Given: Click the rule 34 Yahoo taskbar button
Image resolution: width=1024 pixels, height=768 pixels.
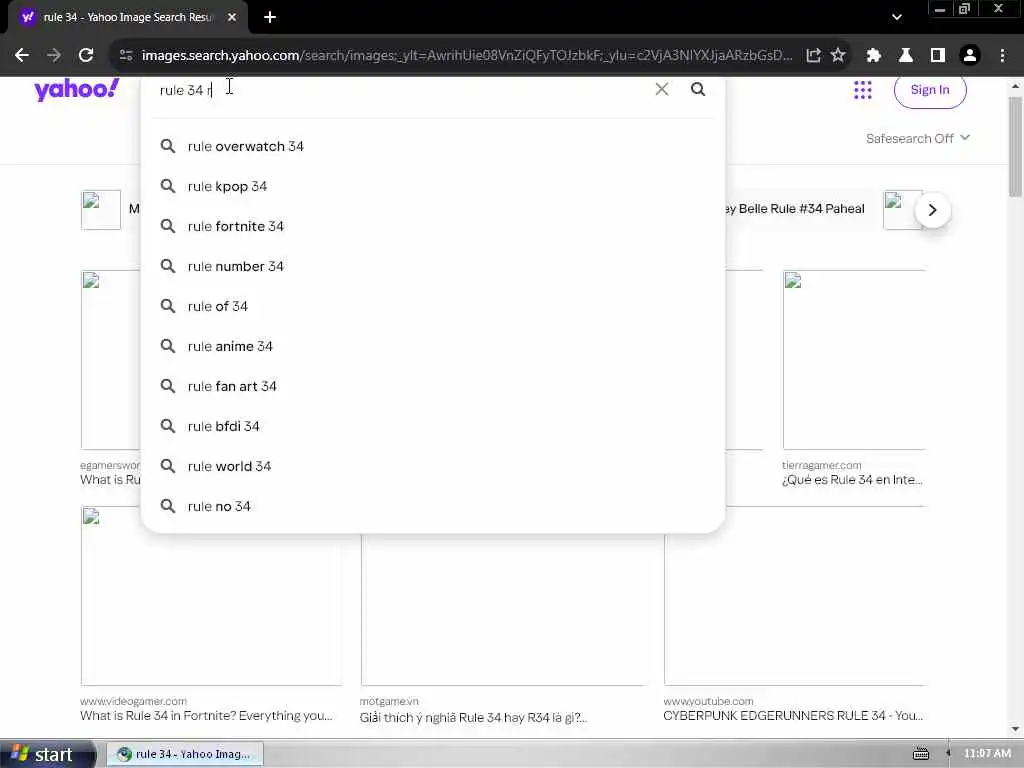Looking at the screenshot, I should (184, 754).
